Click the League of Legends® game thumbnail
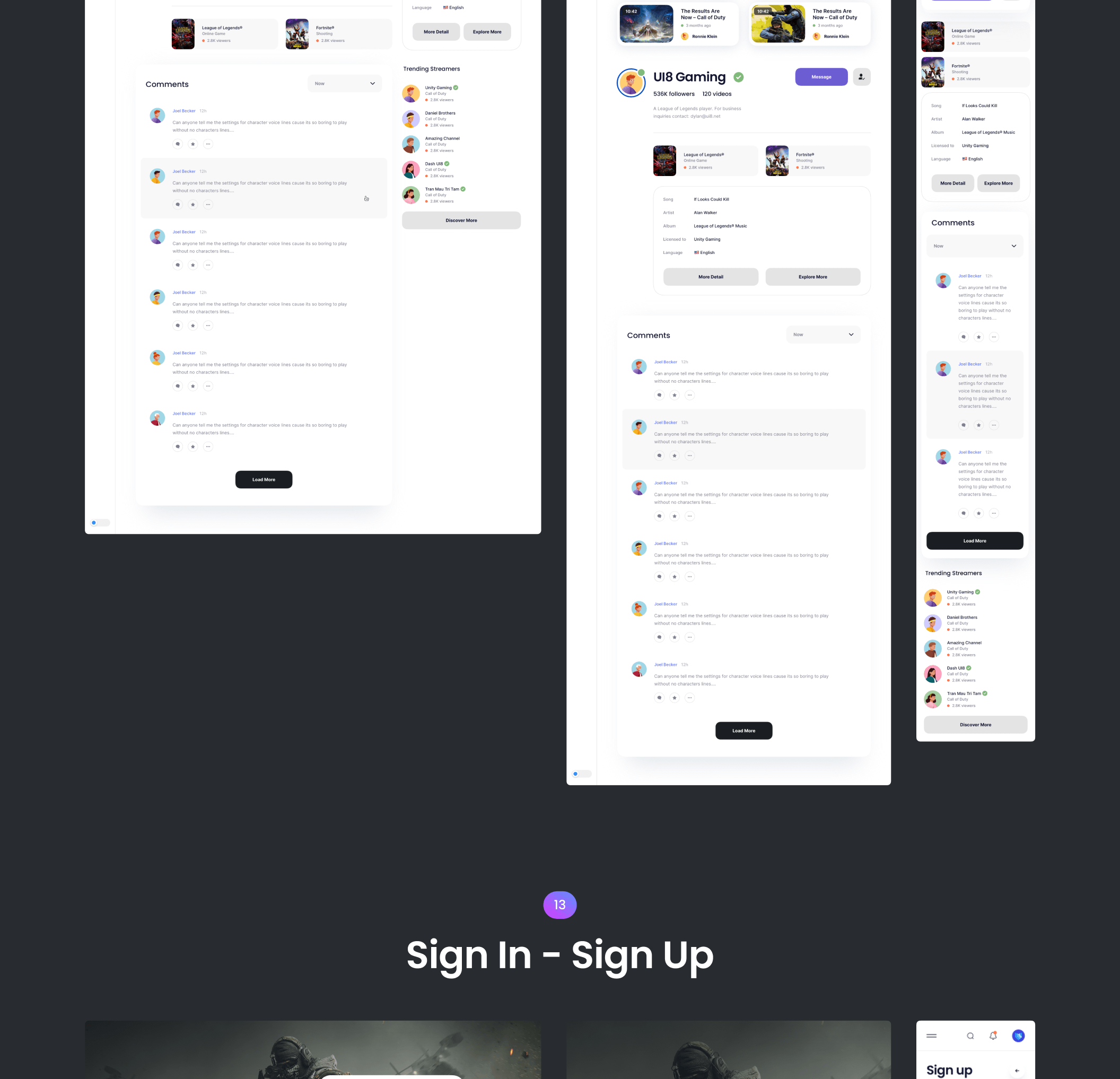1120x1079 pixels. pos(184,35)
